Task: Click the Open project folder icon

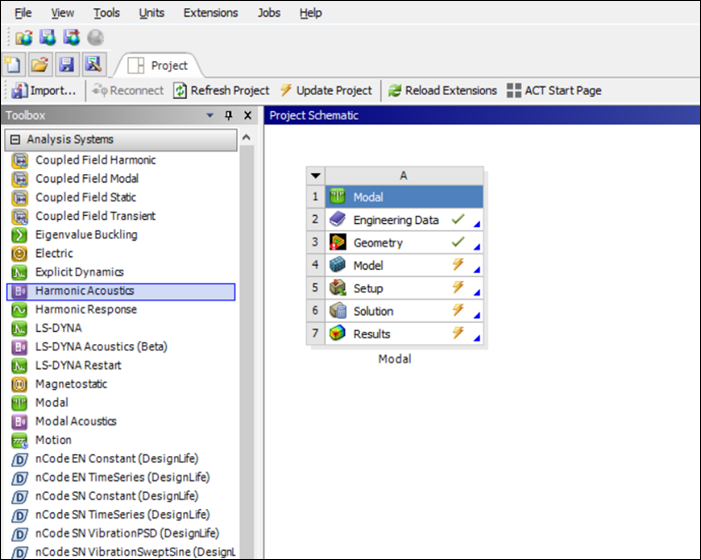Action: click(39, 65)
